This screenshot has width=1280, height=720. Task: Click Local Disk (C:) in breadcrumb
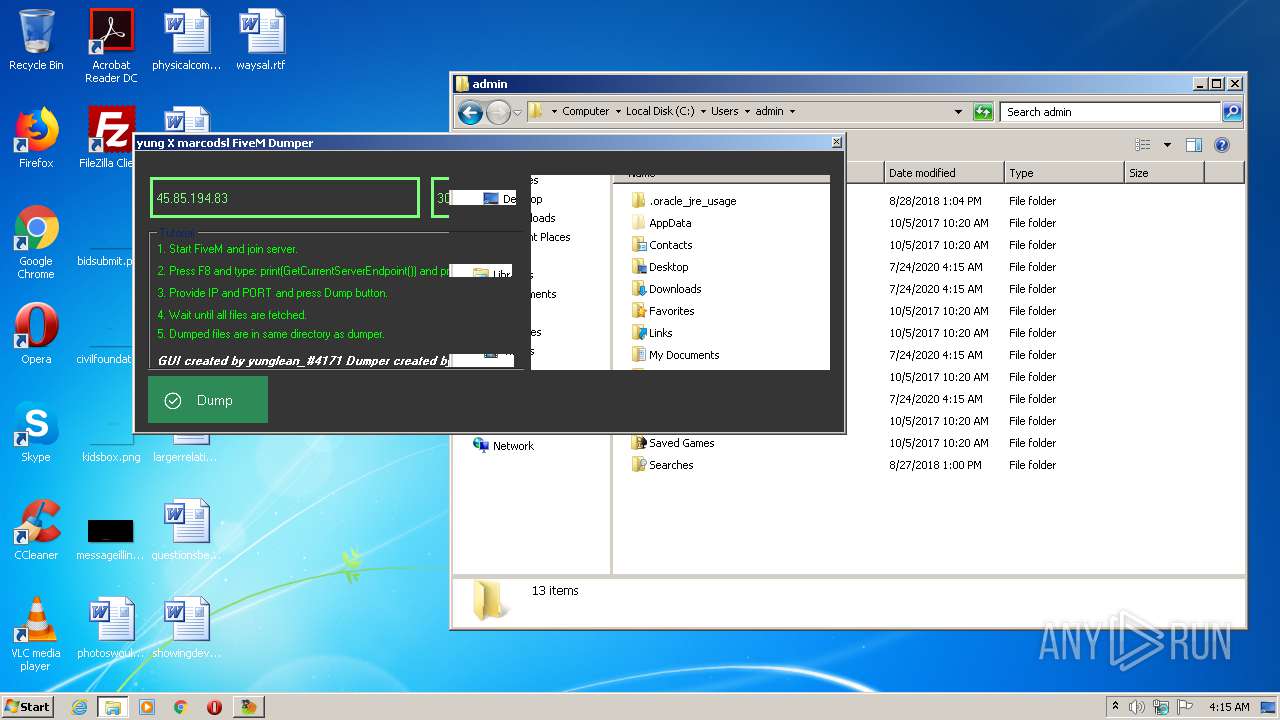(x=660, y=111)
